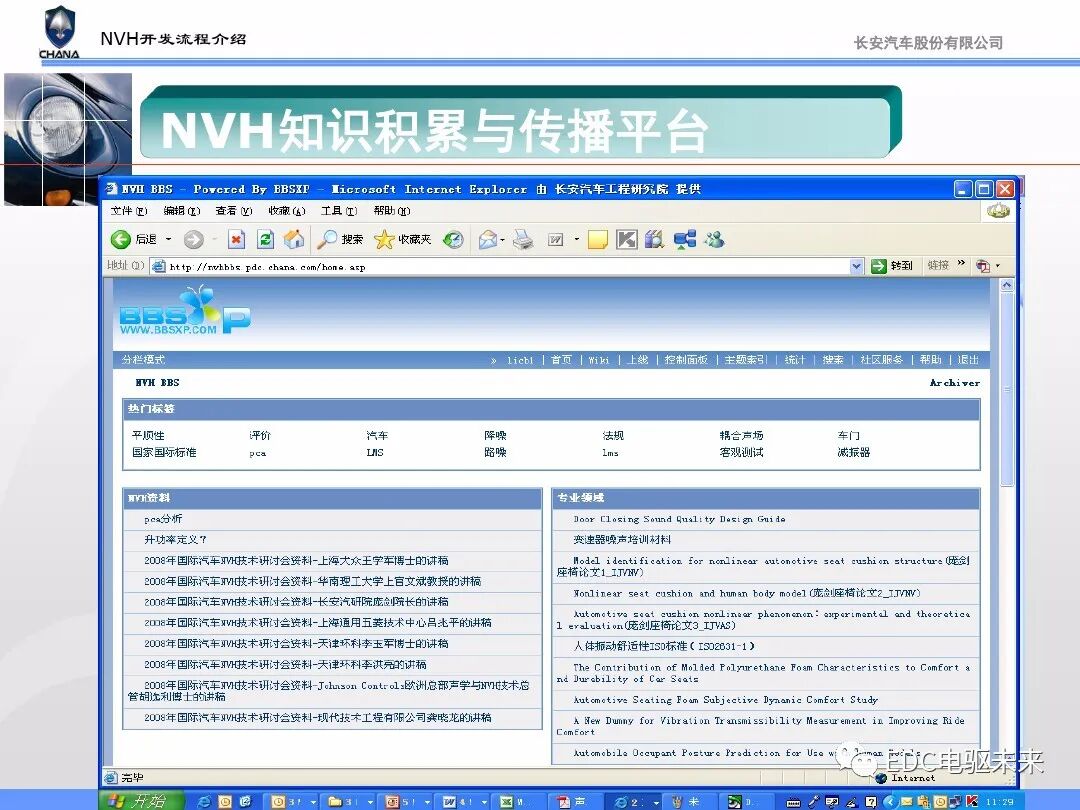Open the 查看(V) menu
1080x810 pixels.
pyautogui.click(x=234, y=211)
